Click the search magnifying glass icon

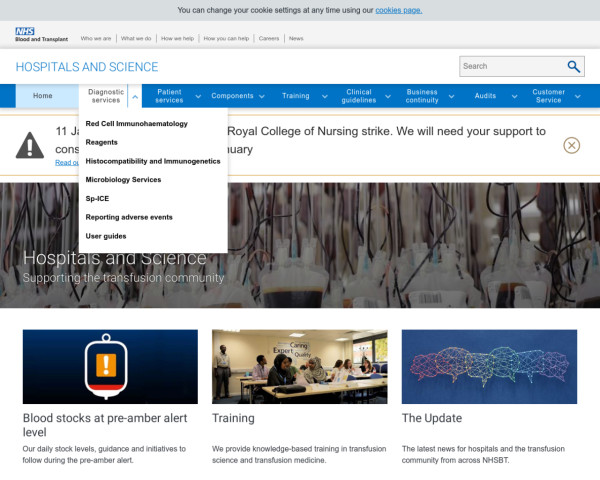point(574,67)
